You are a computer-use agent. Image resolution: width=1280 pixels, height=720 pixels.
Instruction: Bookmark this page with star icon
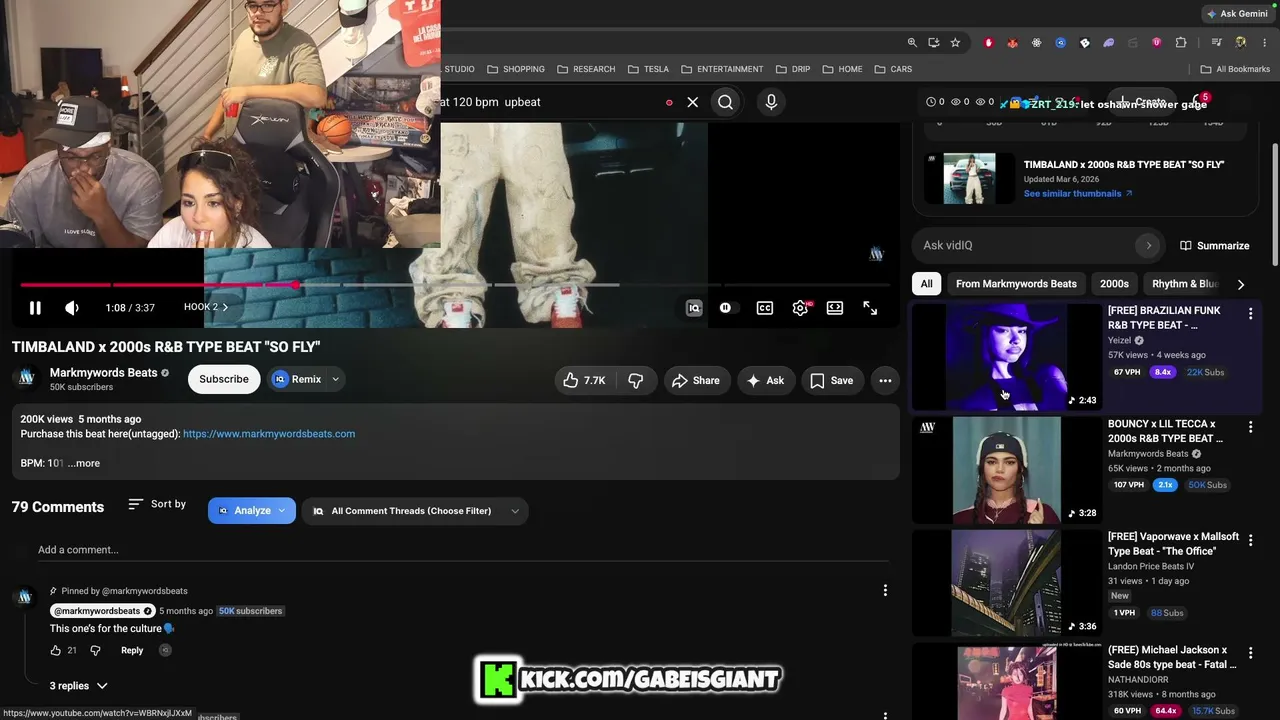955,43
